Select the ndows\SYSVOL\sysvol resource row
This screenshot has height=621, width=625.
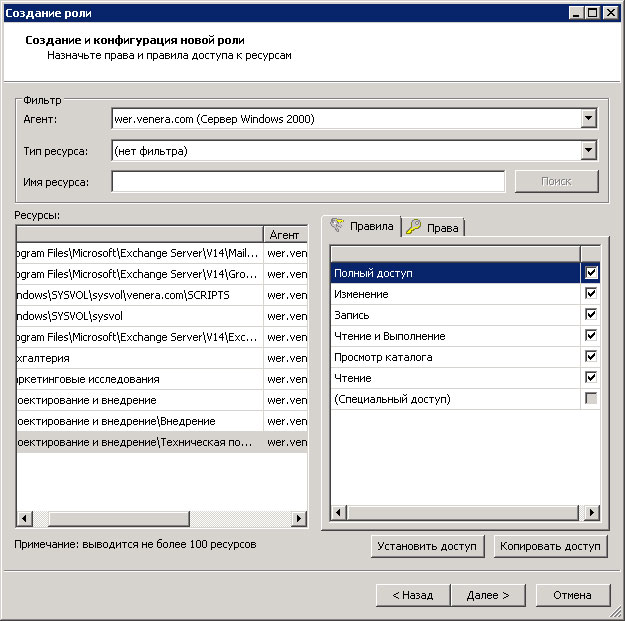pyautogui.click(x=162, y=316)
